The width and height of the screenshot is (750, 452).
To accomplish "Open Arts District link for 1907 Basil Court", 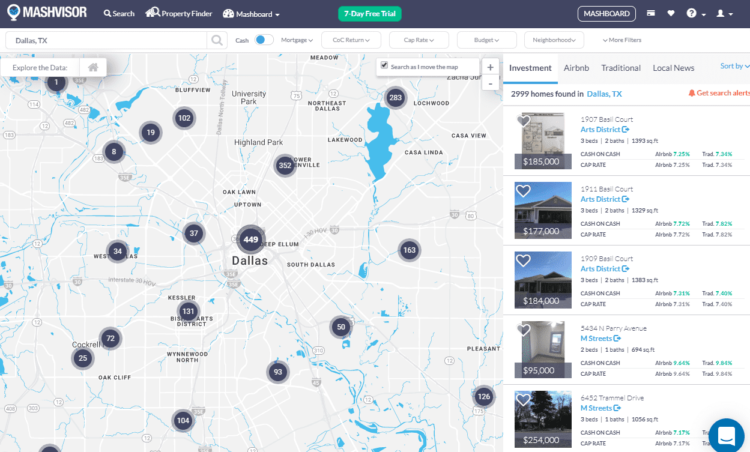I will [x=605, y=130].
